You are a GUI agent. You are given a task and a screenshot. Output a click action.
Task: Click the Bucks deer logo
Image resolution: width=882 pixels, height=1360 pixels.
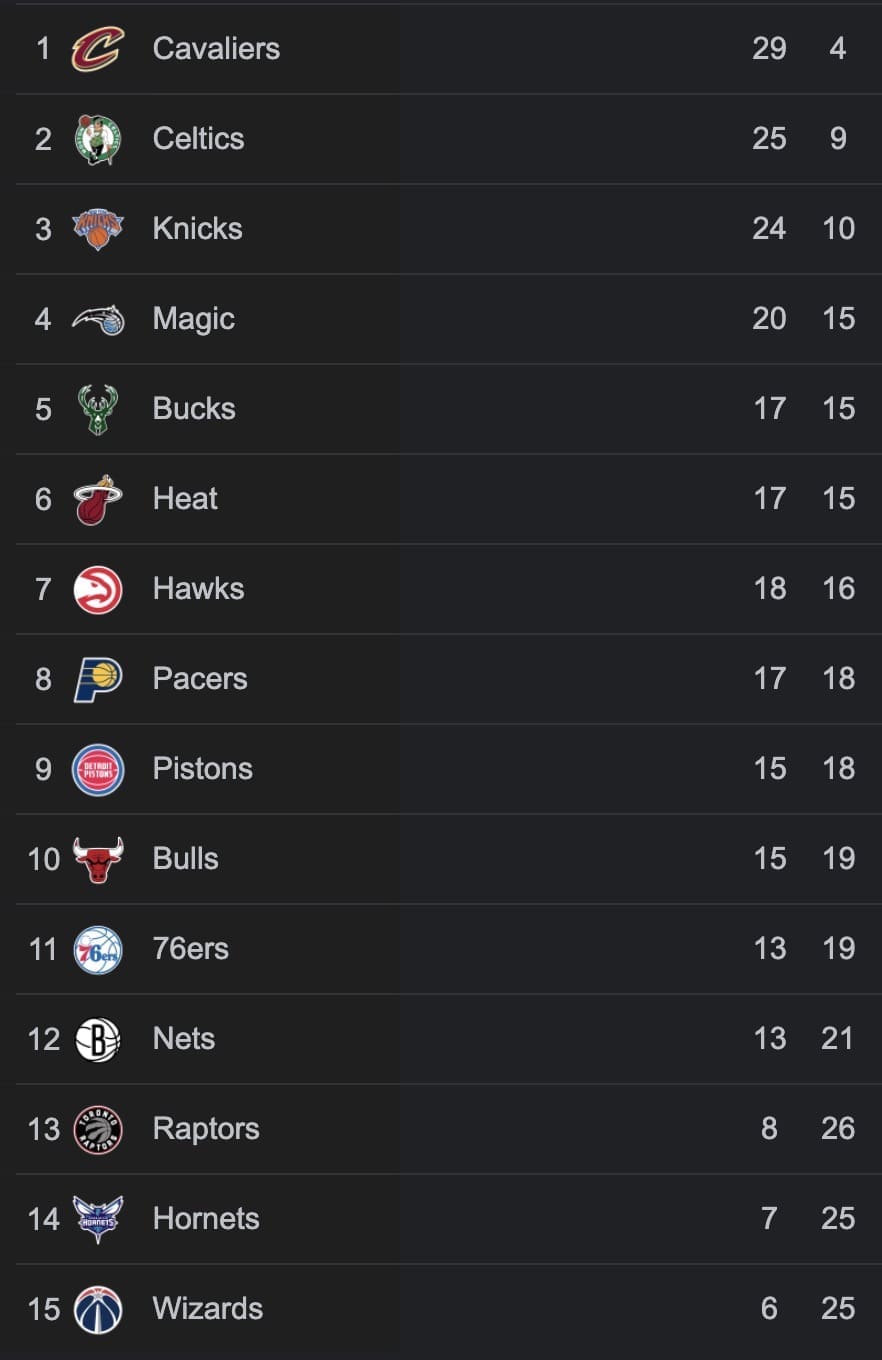click(98, 409)
